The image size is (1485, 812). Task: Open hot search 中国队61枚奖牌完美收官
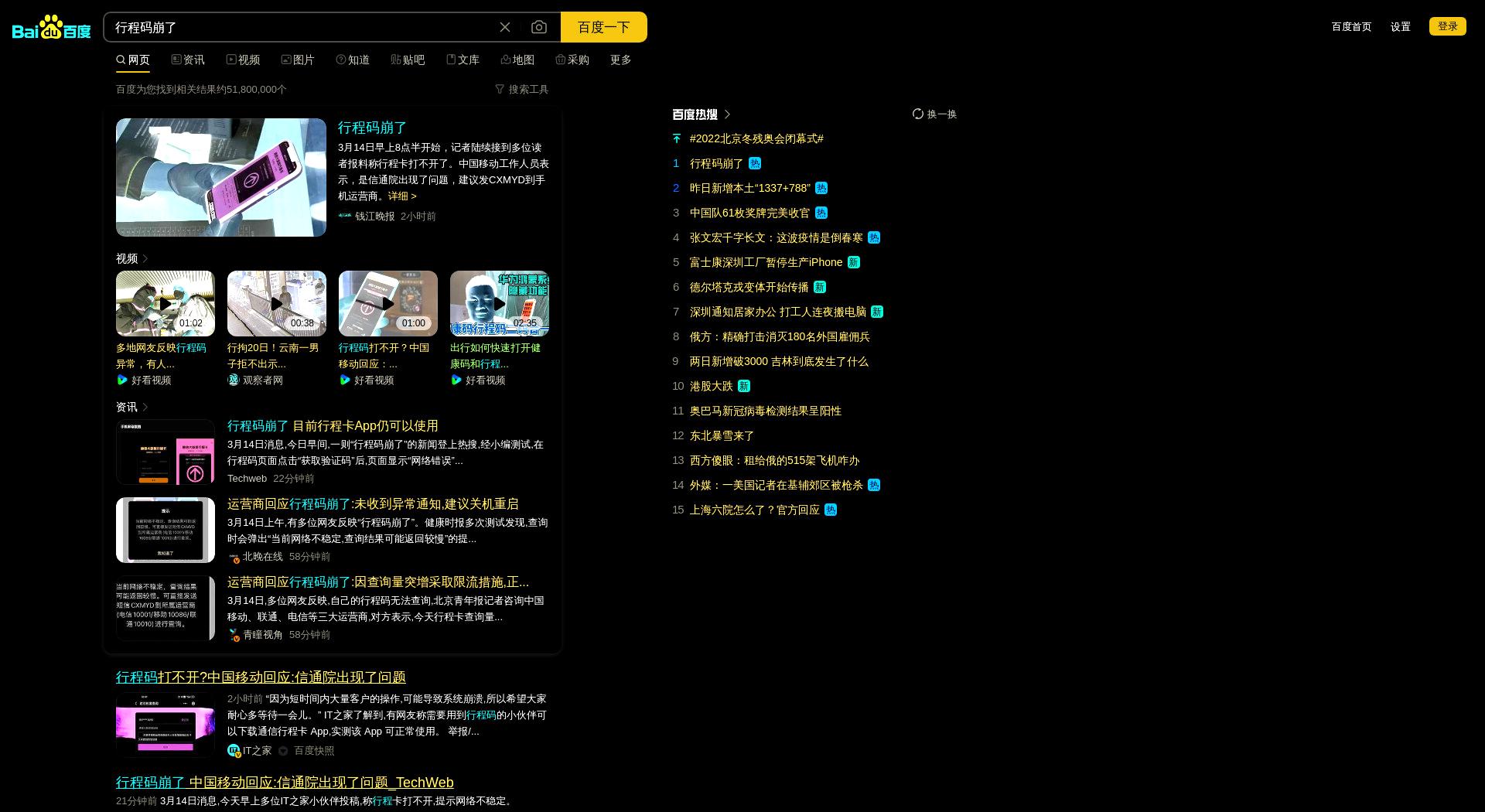pos(750,213)
